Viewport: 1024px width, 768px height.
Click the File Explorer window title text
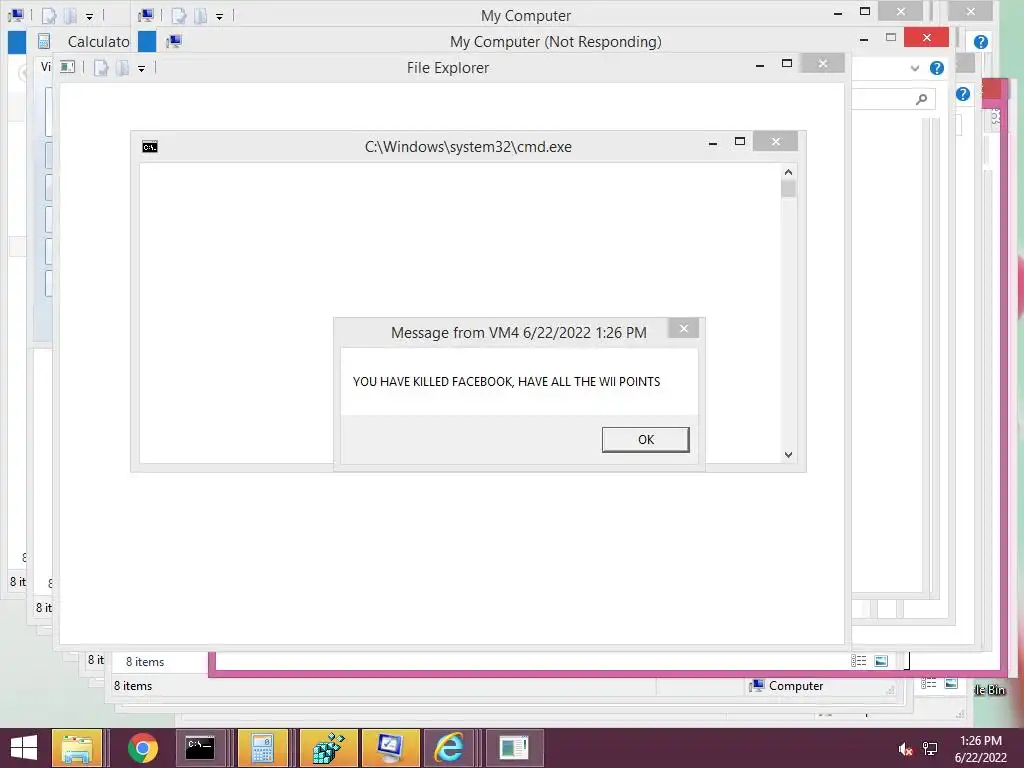pos(448,68)
